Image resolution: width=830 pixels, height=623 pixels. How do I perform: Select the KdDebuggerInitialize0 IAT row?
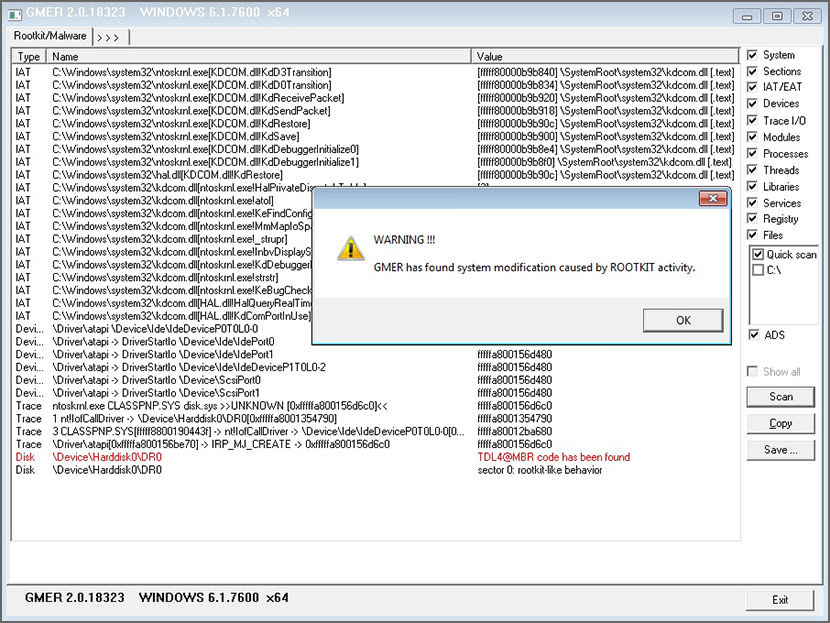coord(375,149)
